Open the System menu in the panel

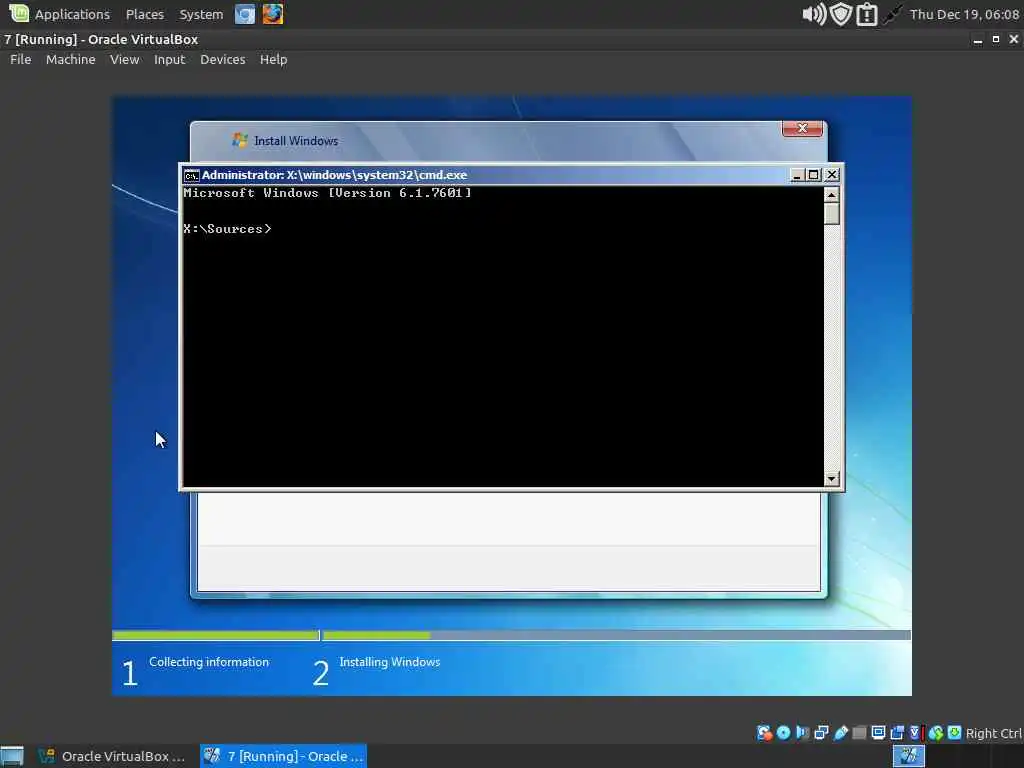pyautogui.click(x=201, y=14)
